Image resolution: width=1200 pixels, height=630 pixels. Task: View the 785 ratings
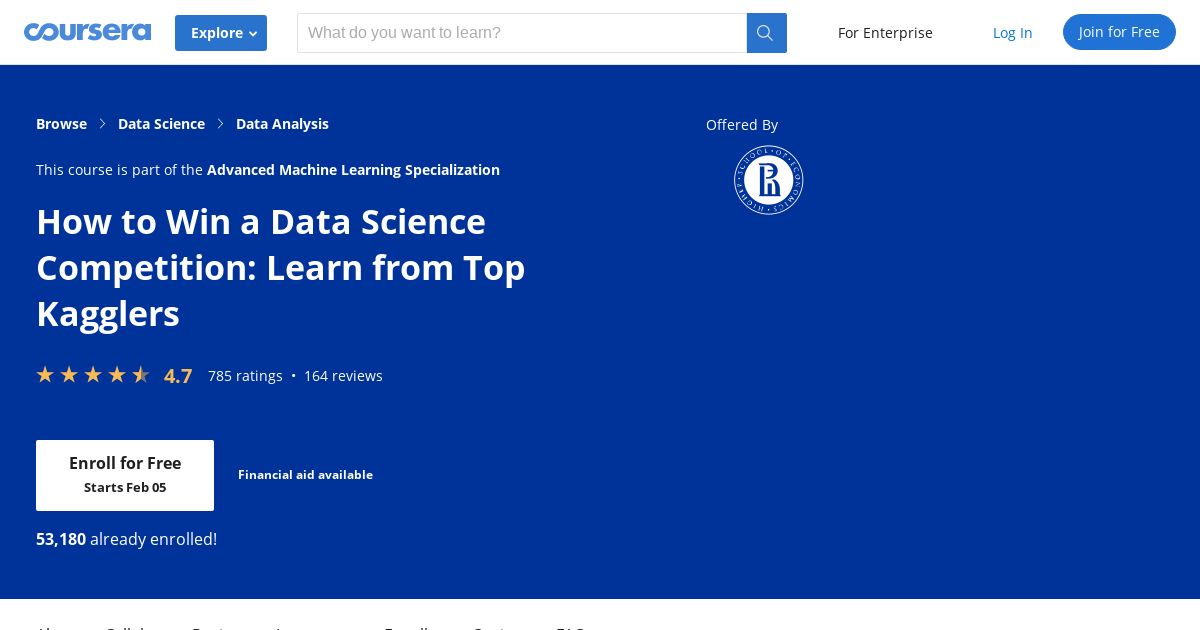point(245,376)
